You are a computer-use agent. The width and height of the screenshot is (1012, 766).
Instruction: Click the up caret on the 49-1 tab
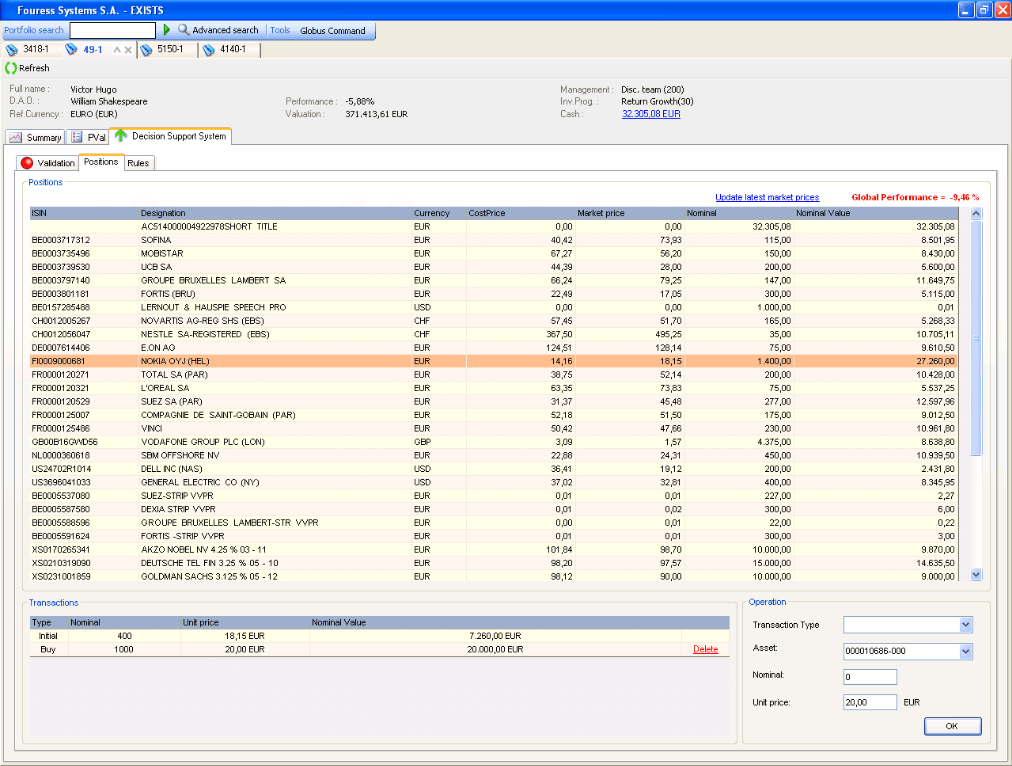[x=117, y=50]
